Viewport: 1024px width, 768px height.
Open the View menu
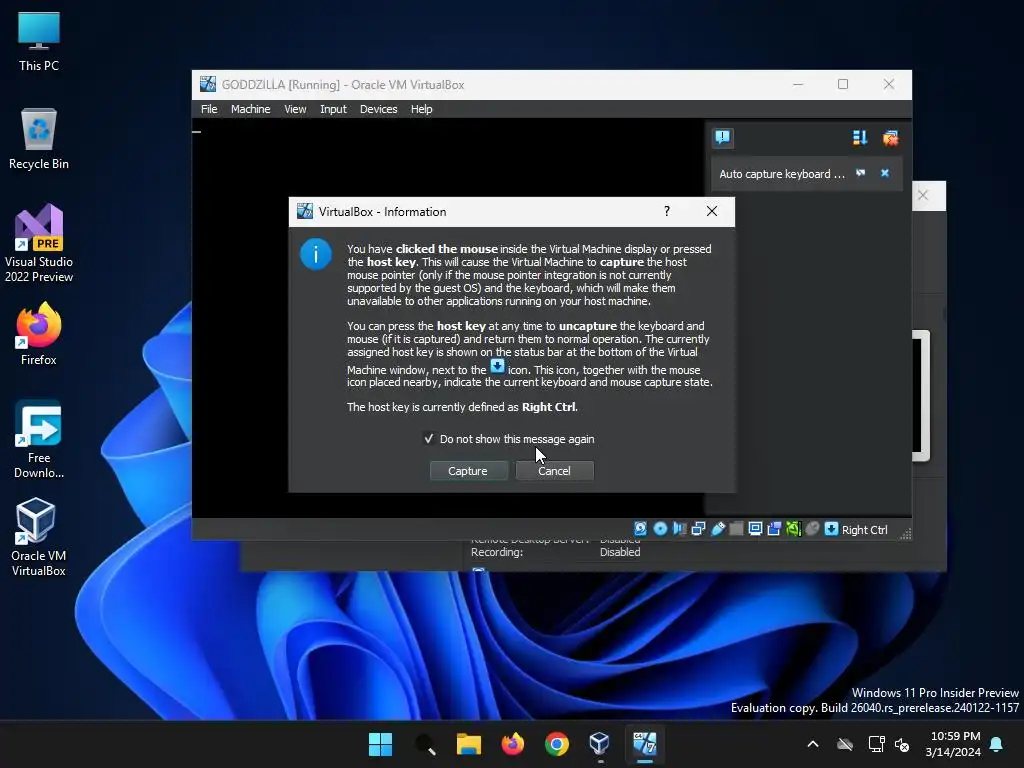click(x=295, y=109)
